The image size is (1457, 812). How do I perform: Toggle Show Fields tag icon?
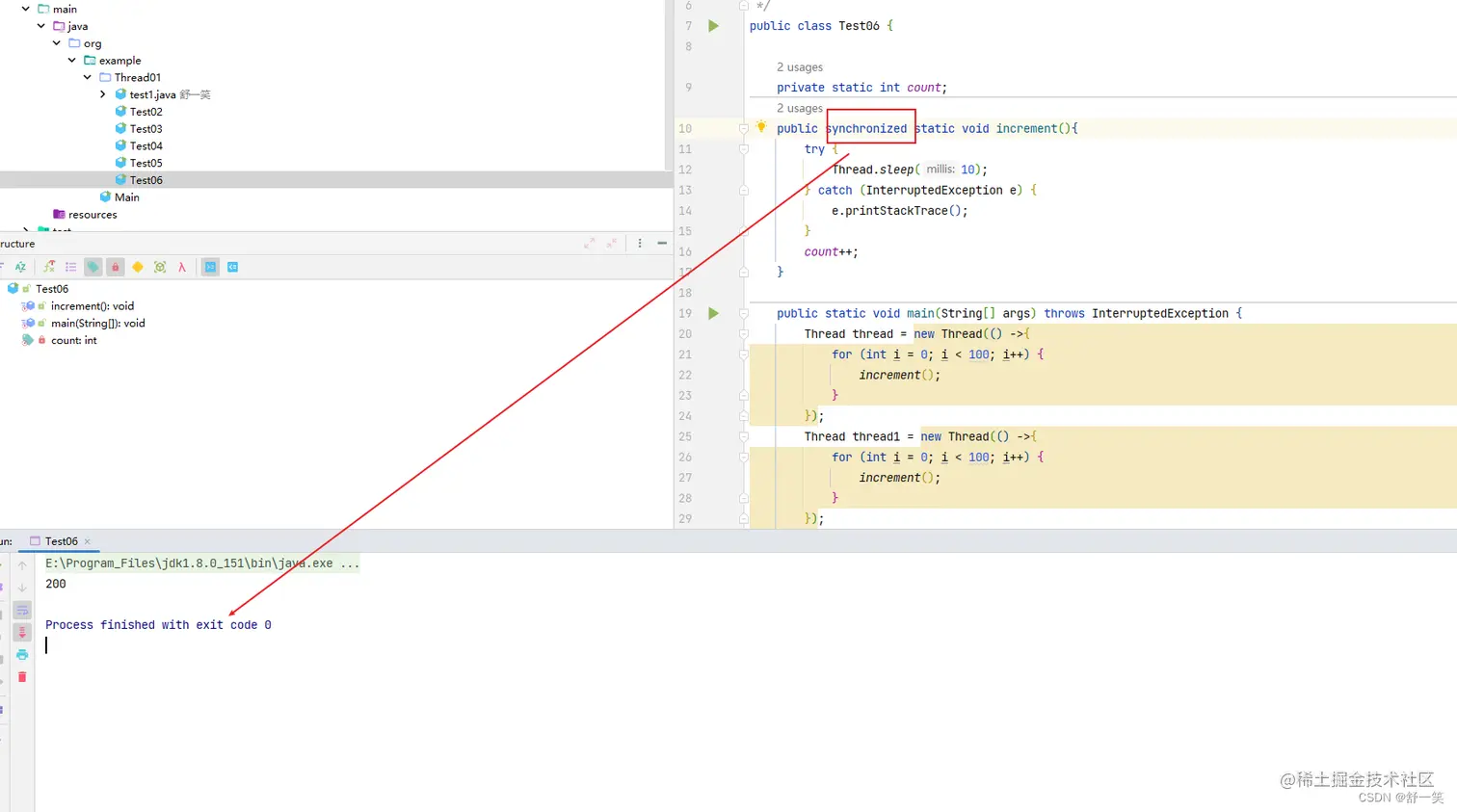point(93,268)
